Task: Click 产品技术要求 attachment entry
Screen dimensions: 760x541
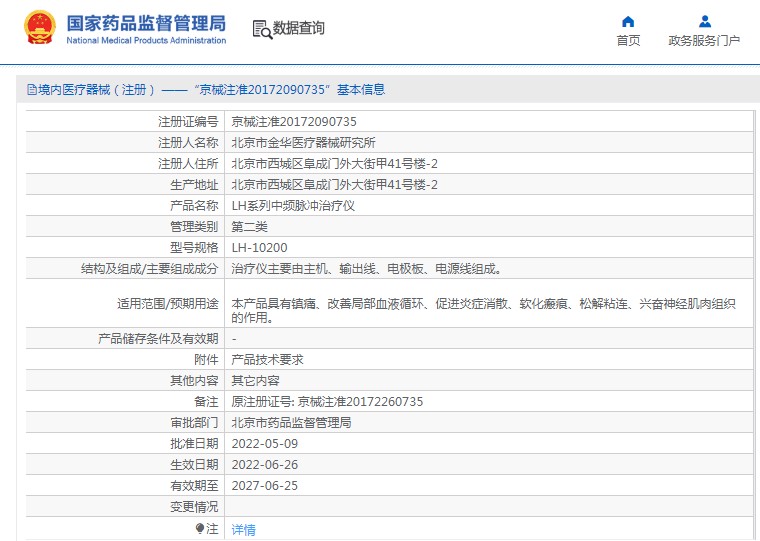Action: pyautogui.click(x=267, y=359)
